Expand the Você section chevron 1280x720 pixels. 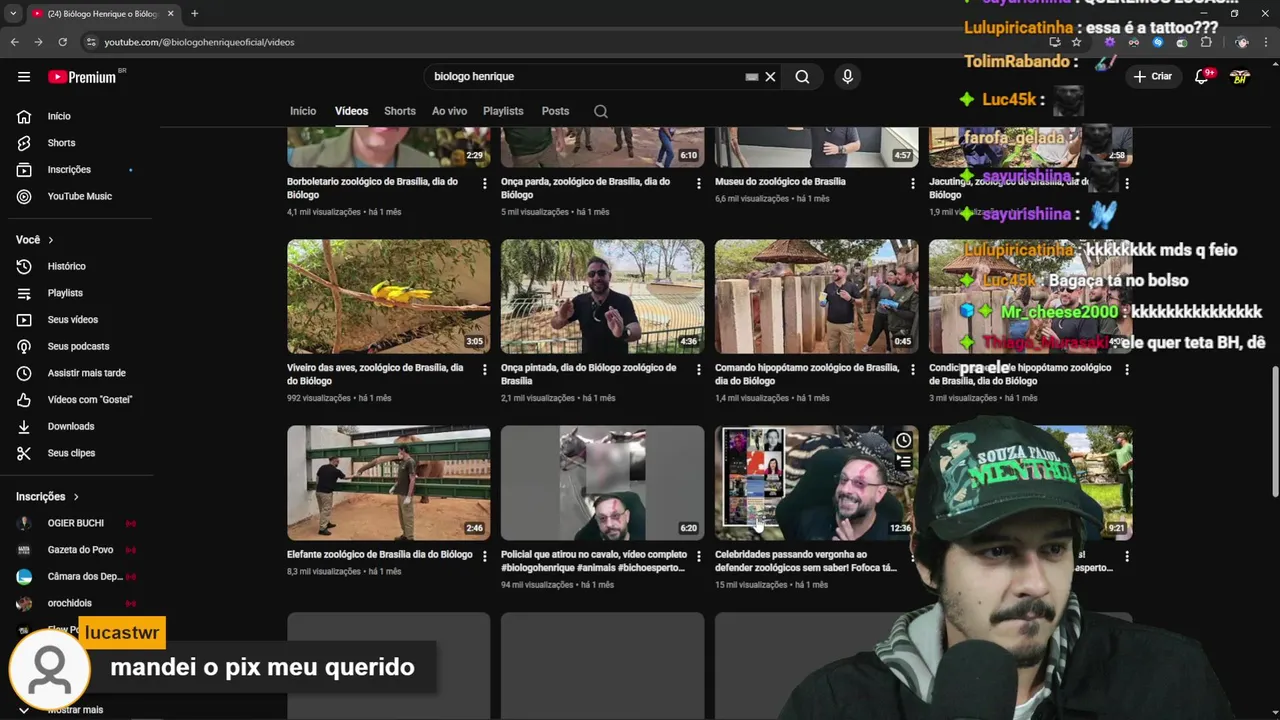click(50, 240)
